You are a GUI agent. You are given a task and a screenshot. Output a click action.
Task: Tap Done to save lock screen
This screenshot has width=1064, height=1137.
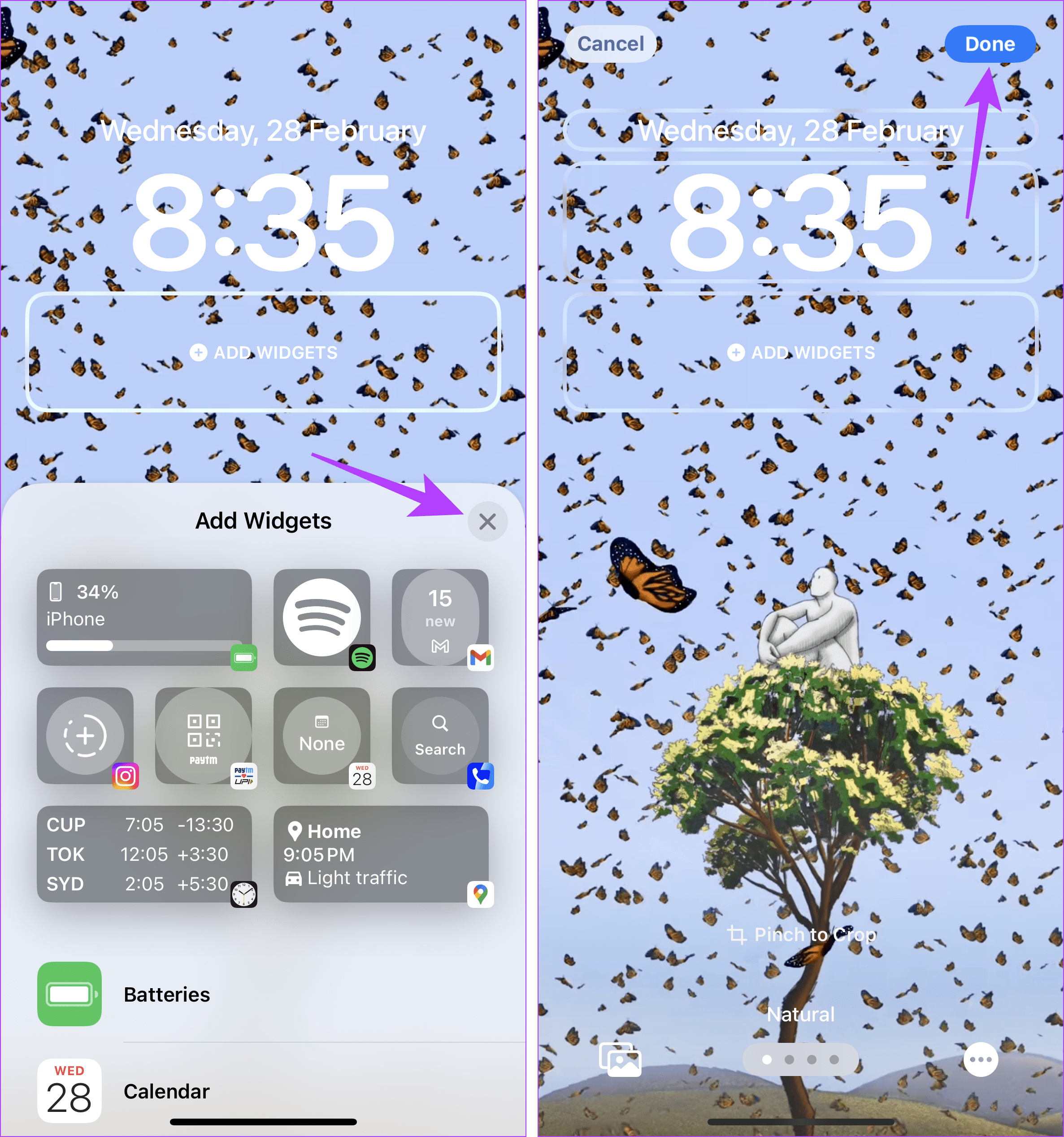[x=990, y=42]
